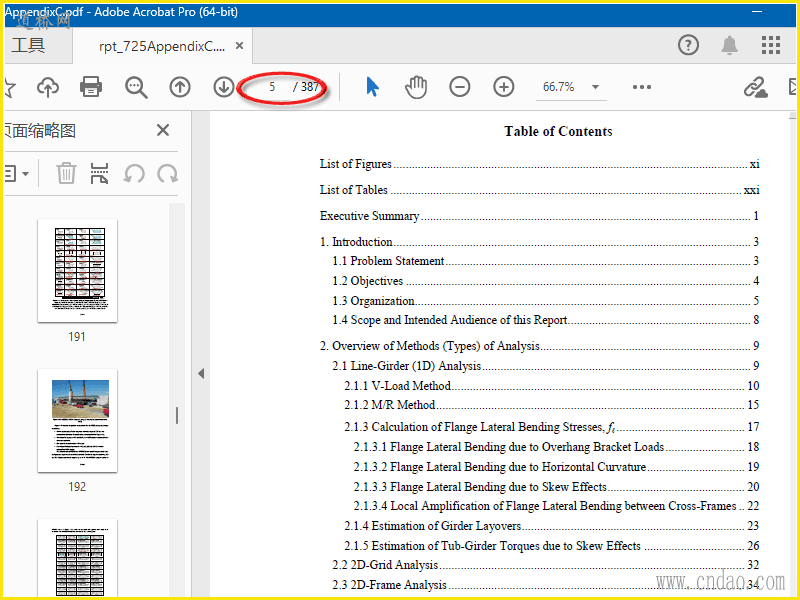Select page 192 thumbnail
This screenshot has height=600, width=800.
(78, 421)
